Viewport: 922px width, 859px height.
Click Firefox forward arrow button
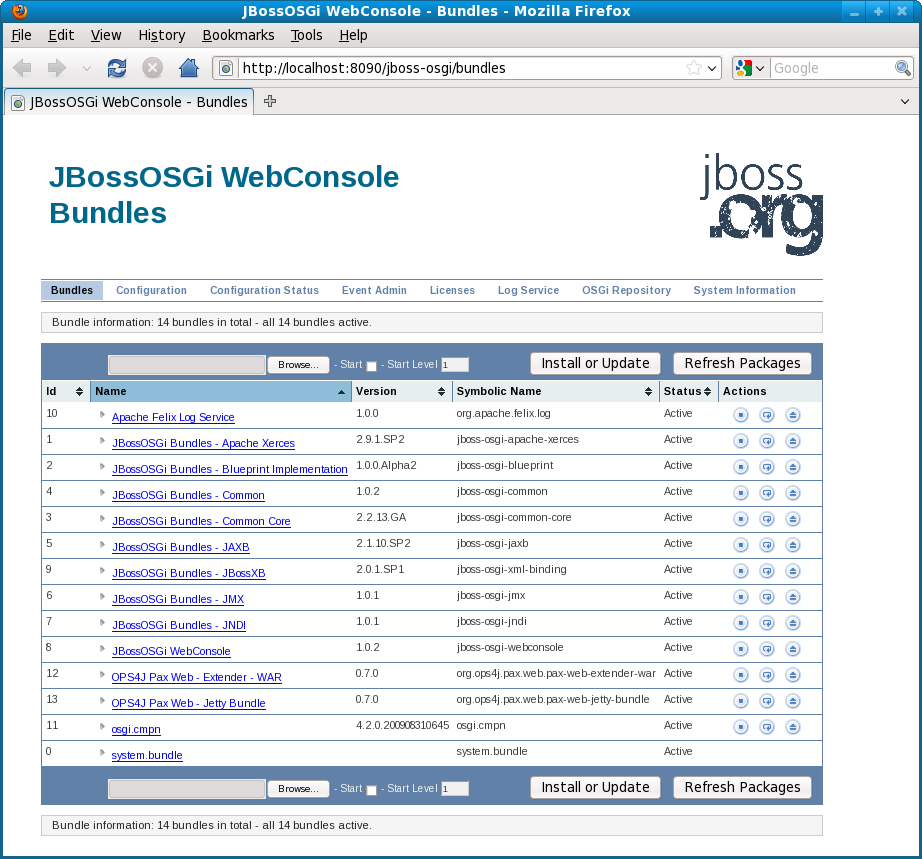point(56,68)
